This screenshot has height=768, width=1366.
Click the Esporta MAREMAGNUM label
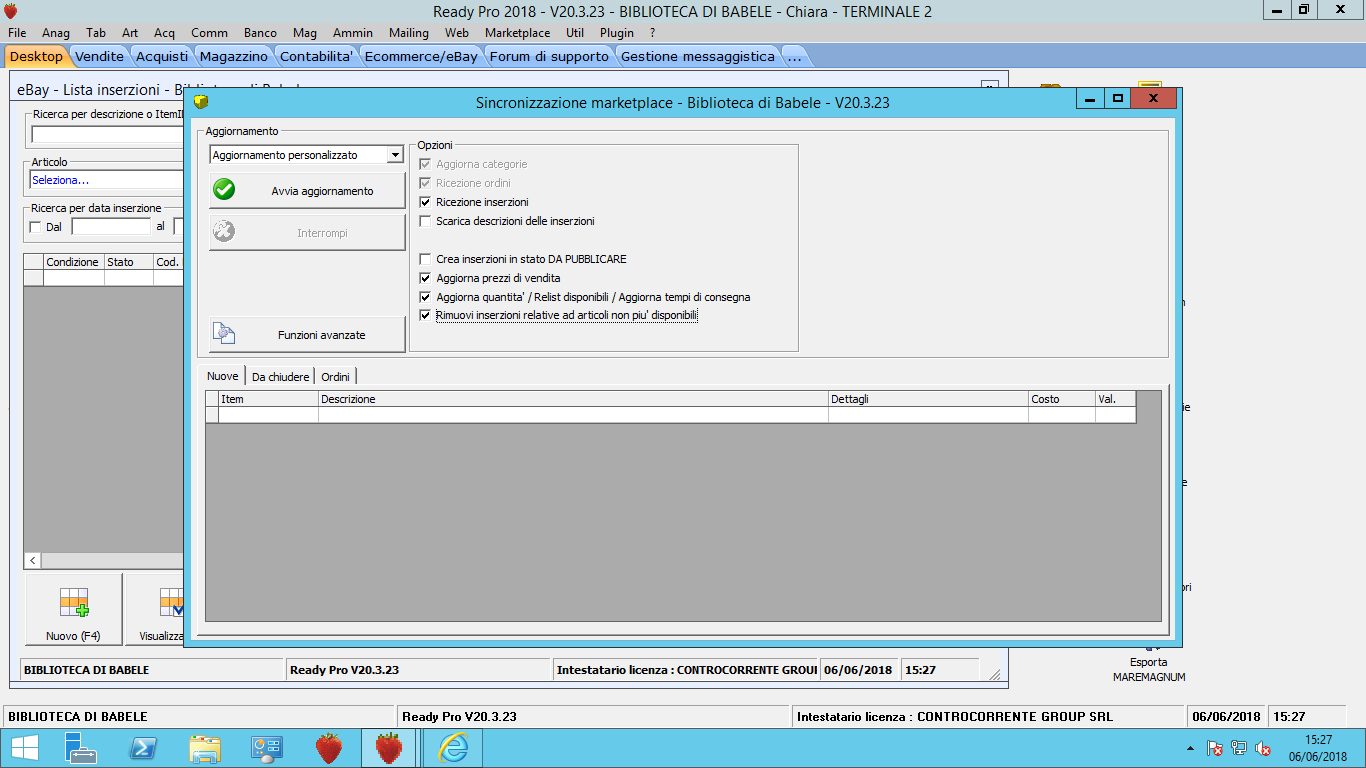click(1149, 669)
